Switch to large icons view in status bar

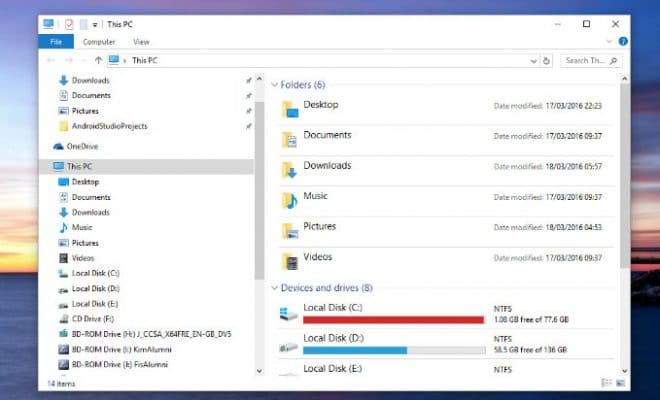point(620,383)
